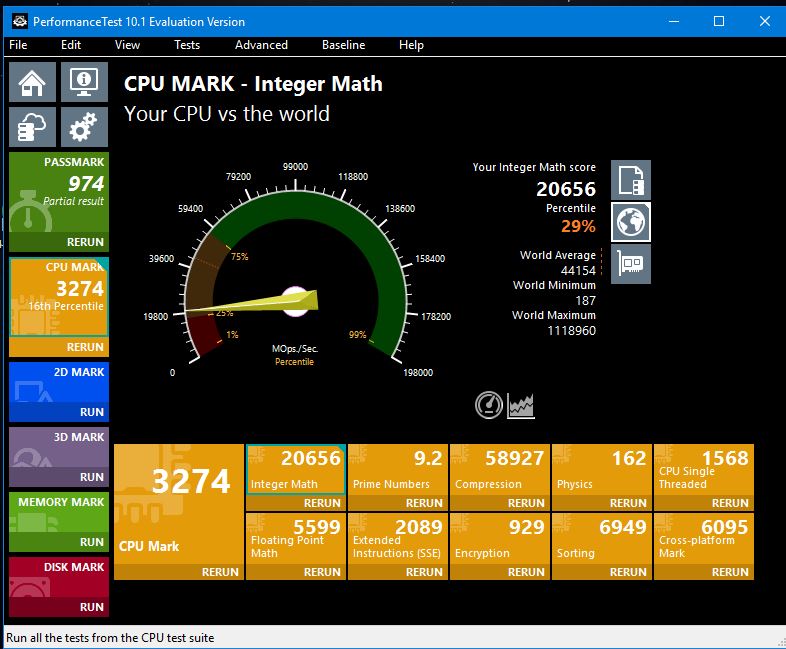Select the CPU Mark 3274 sidebar tile
This screenshot has width=786, height=649.
coord(59,297)
